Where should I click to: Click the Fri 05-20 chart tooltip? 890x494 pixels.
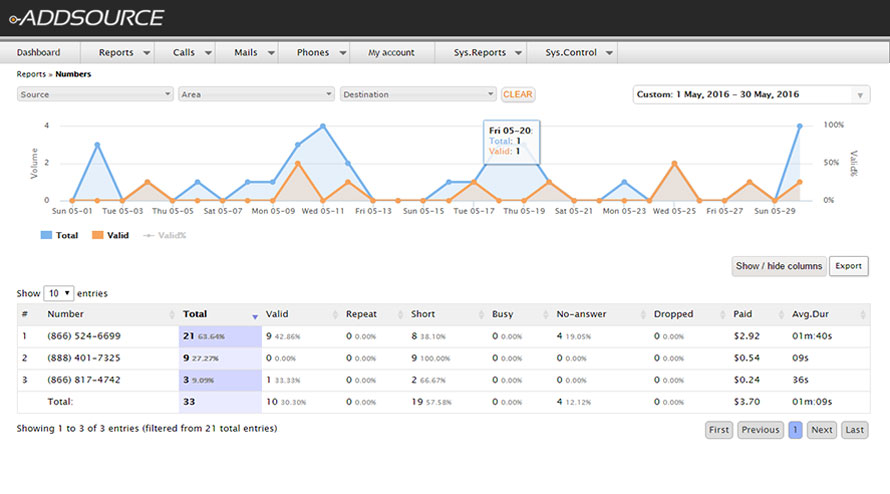pyautogui.click(x=511, y=142)
